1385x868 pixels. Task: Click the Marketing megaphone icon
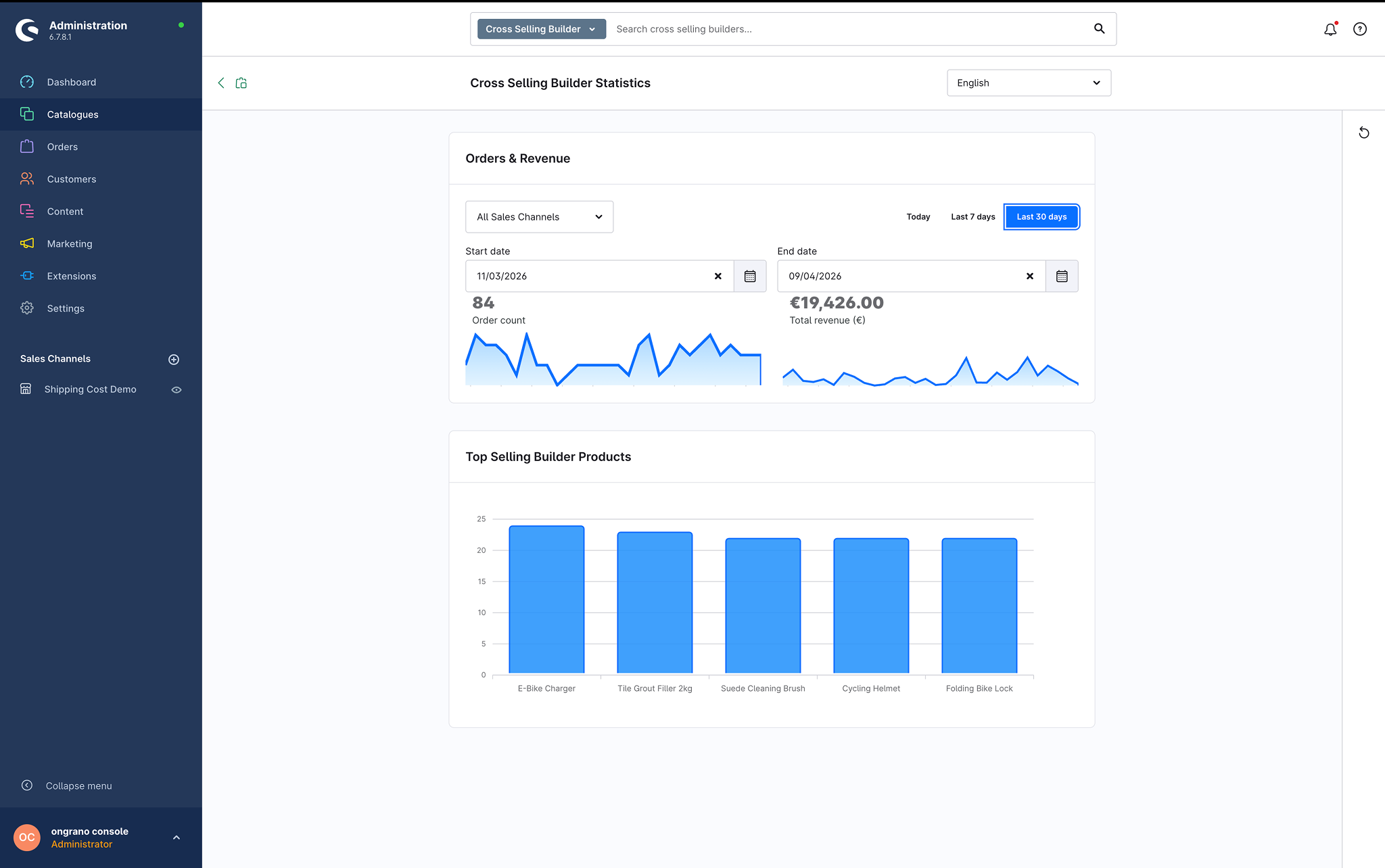pos(27,243)
